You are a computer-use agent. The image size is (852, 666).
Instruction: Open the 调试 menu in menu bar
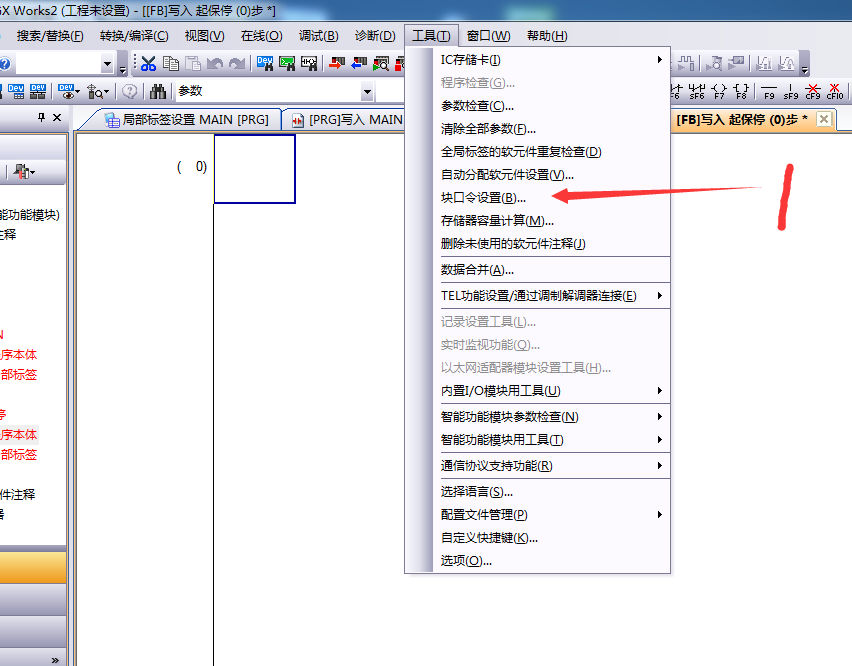[x=318, y=36]
